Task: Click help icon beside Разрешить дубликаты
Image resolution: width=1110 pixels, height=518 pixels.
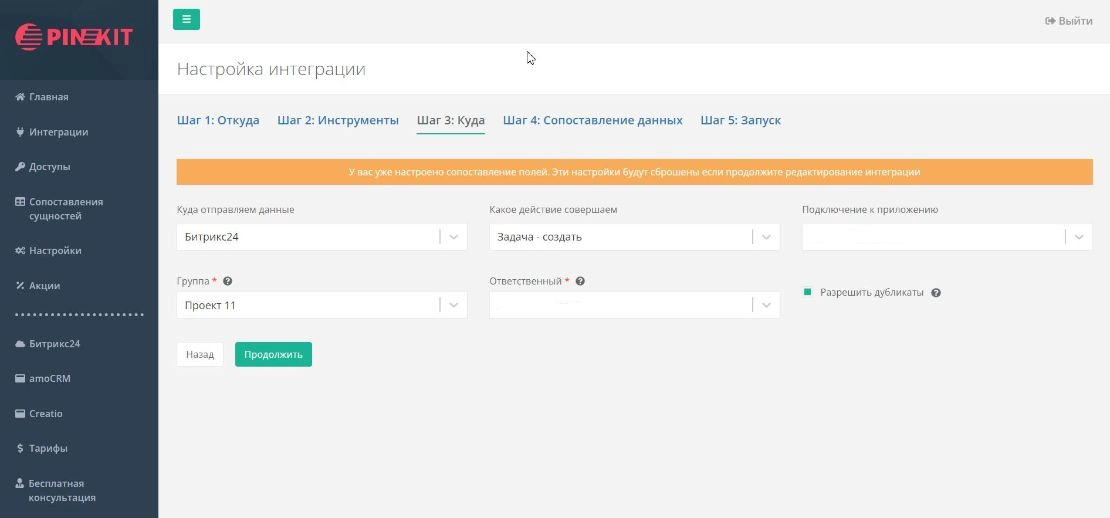Action: [x=936, y=293]
